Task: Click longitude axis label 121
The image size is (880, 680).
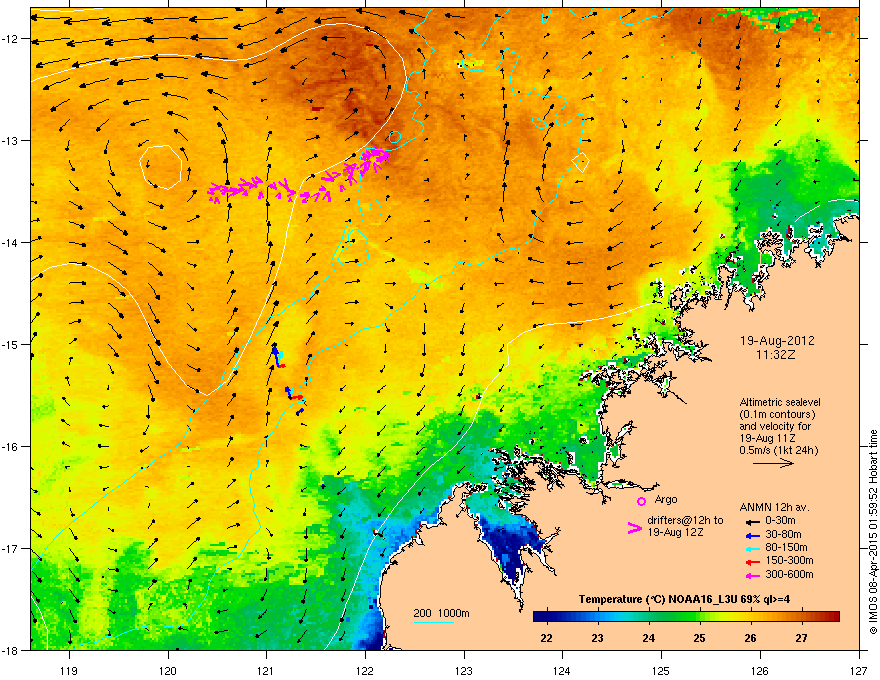Action: point(266,670)
